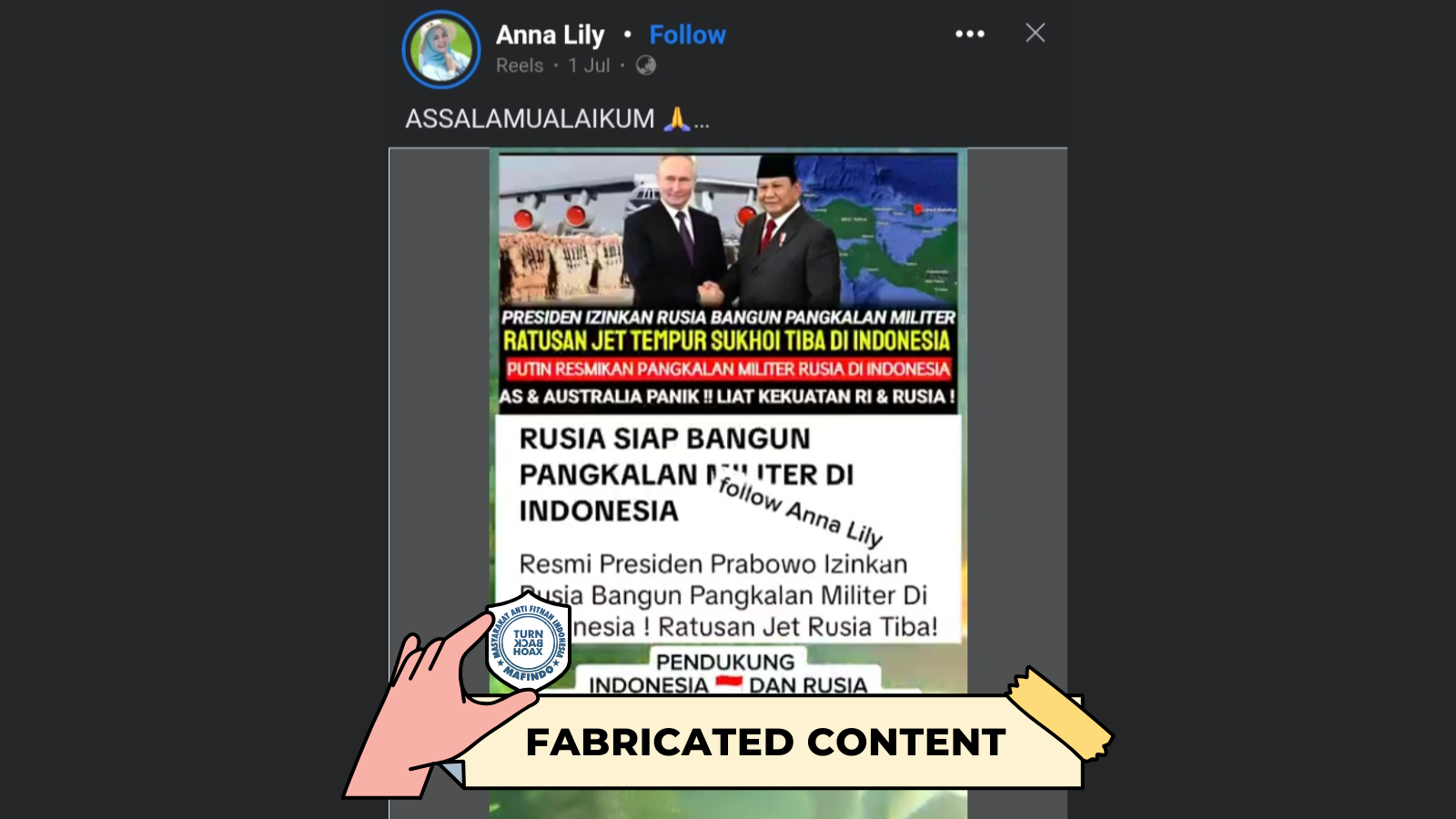Expand the caption via trailing ellipsis

click(x=702, y=124)
